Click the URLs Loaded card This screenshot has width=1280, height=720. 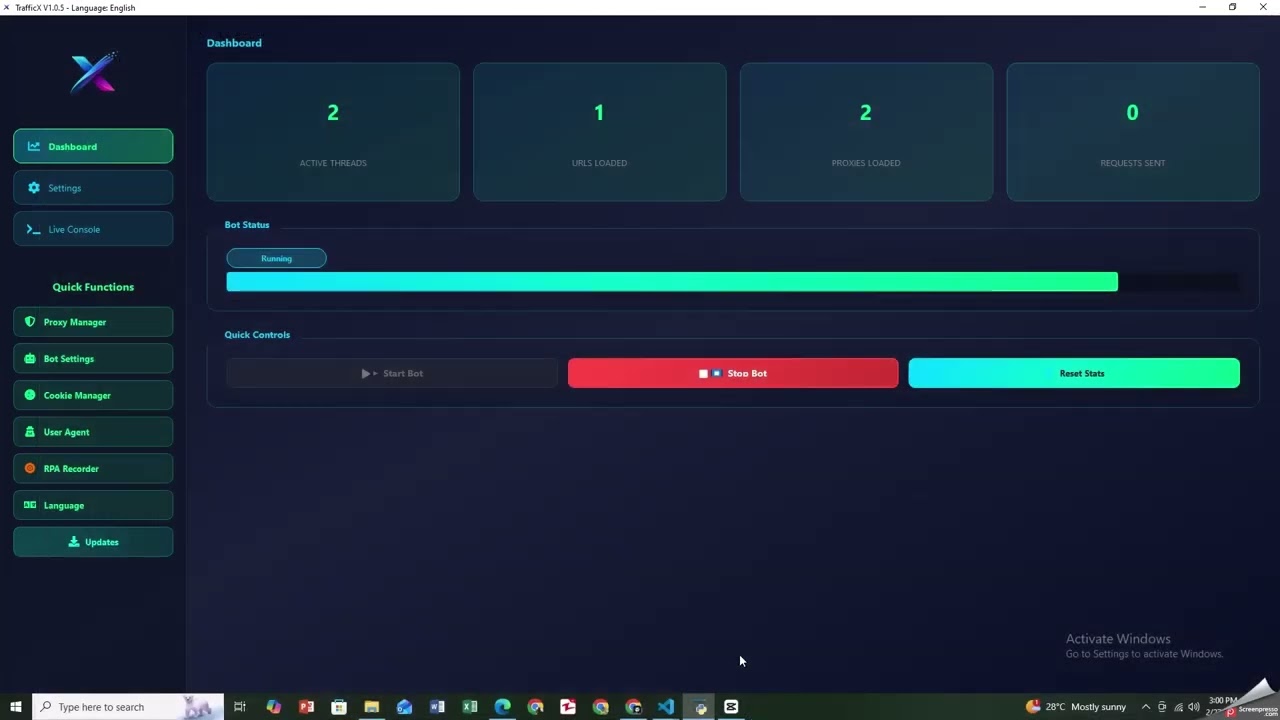(599, 132)
